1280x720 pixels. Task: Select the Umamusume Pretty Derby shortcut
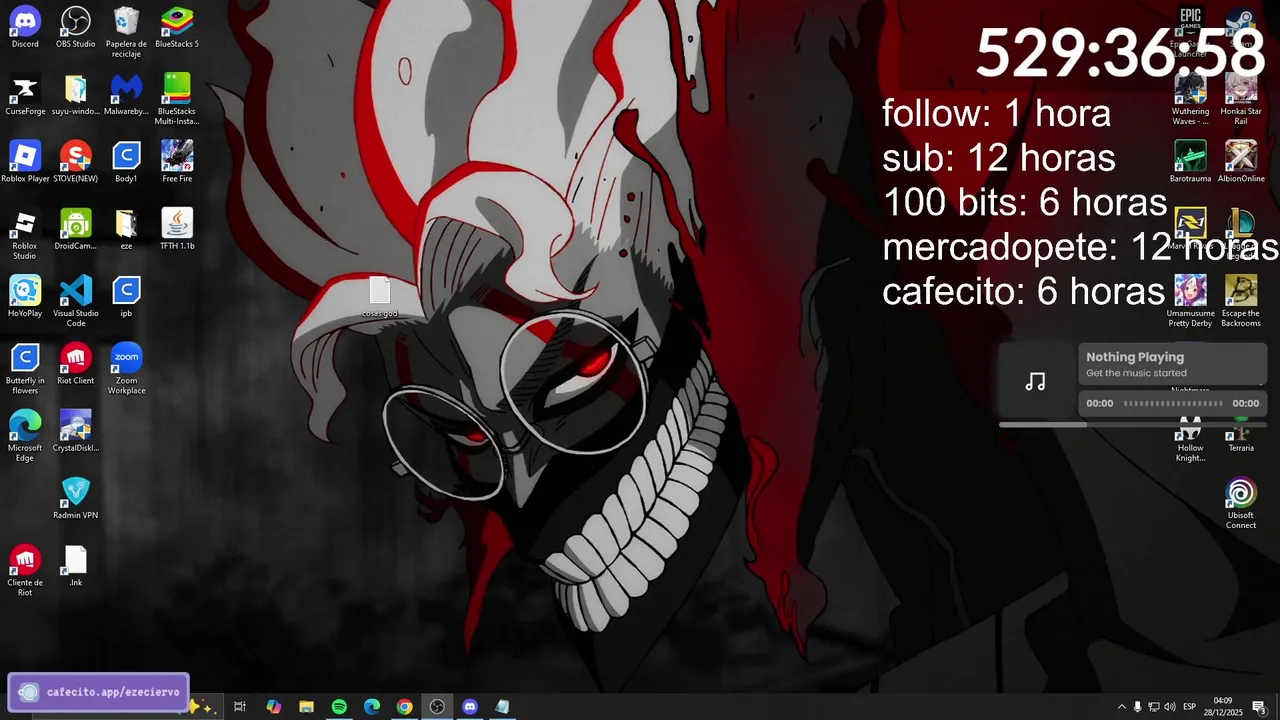1190,302
